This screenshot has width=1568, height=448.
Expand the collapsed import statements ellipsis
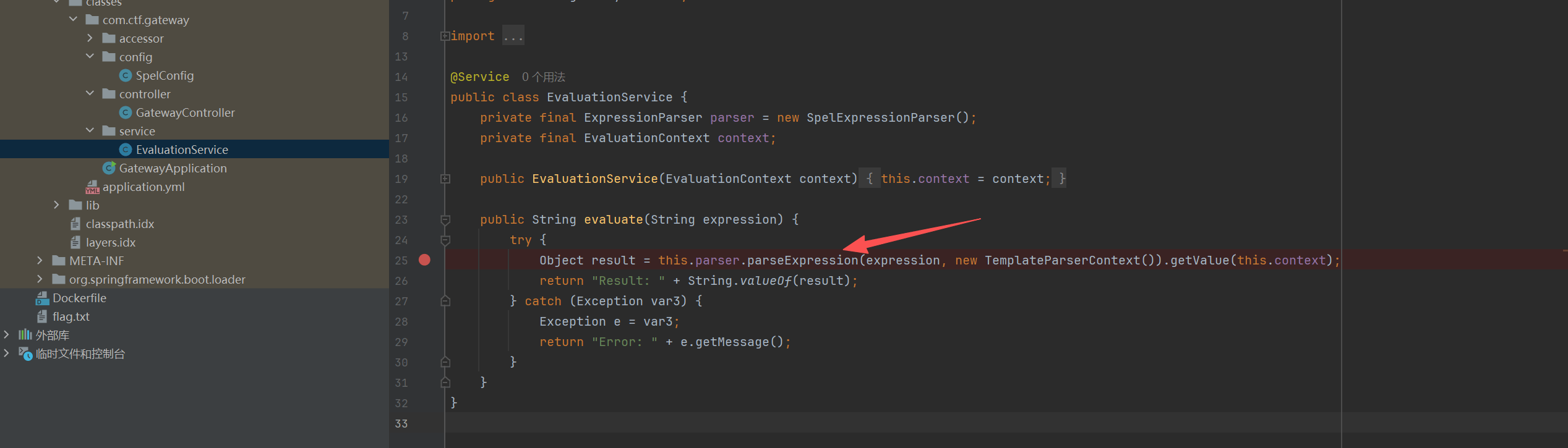[x=513, y=36]
